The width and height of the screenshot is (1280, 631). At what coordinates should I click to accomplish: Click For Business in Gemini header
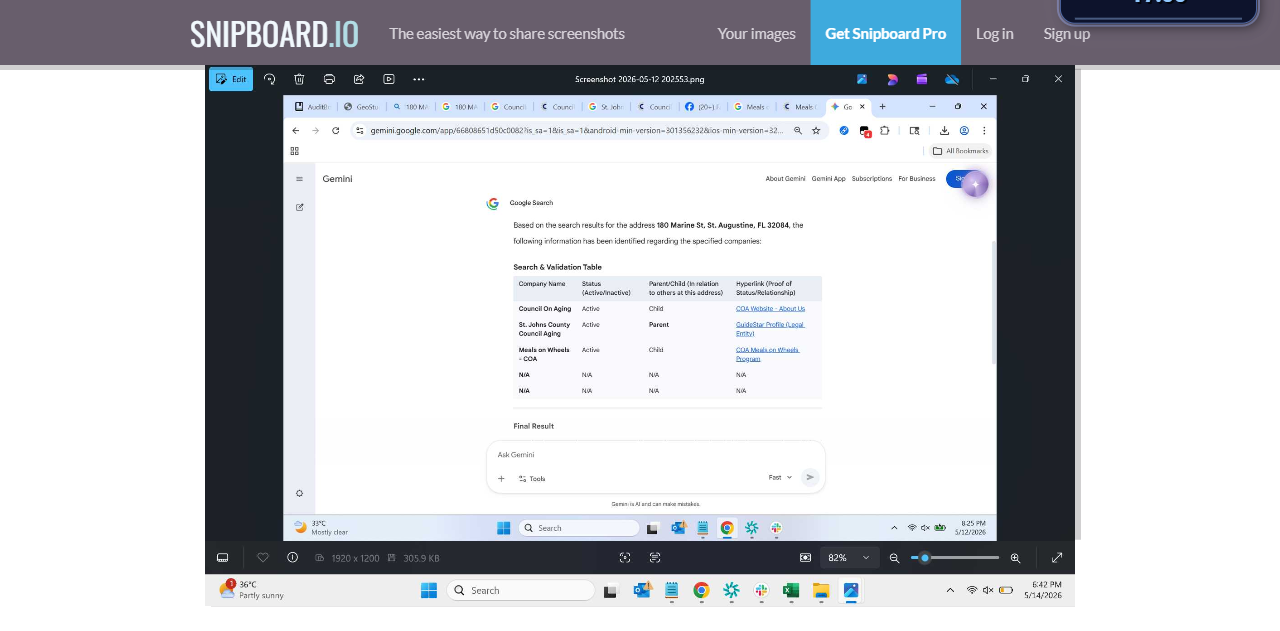tap(917, 179)
